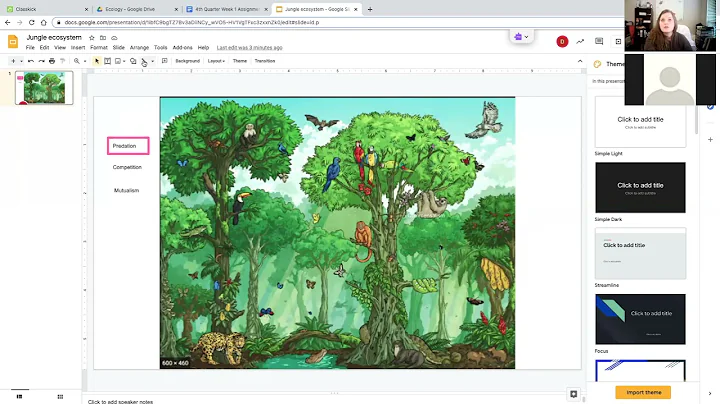The width and height of the screenshot is (720, 404).
Task: Open the Google Slides home logo
Action: click(13, 42)
